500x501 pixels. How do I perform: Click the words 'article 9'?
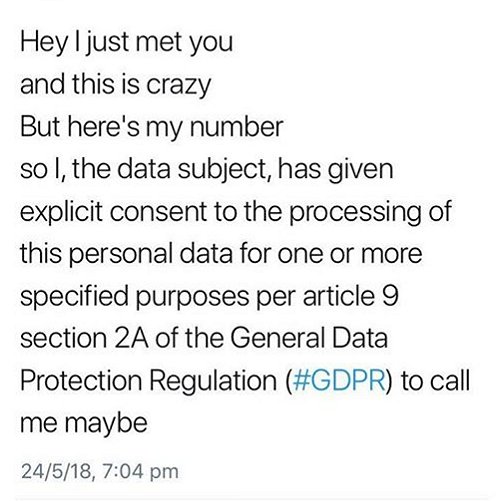pyautogui.click(x=351, y=296)
